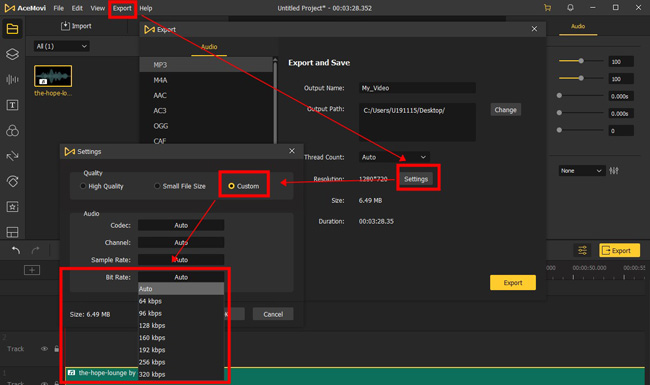
Task: Open the shopping cart icon
Action: click(x=548, y=8)
